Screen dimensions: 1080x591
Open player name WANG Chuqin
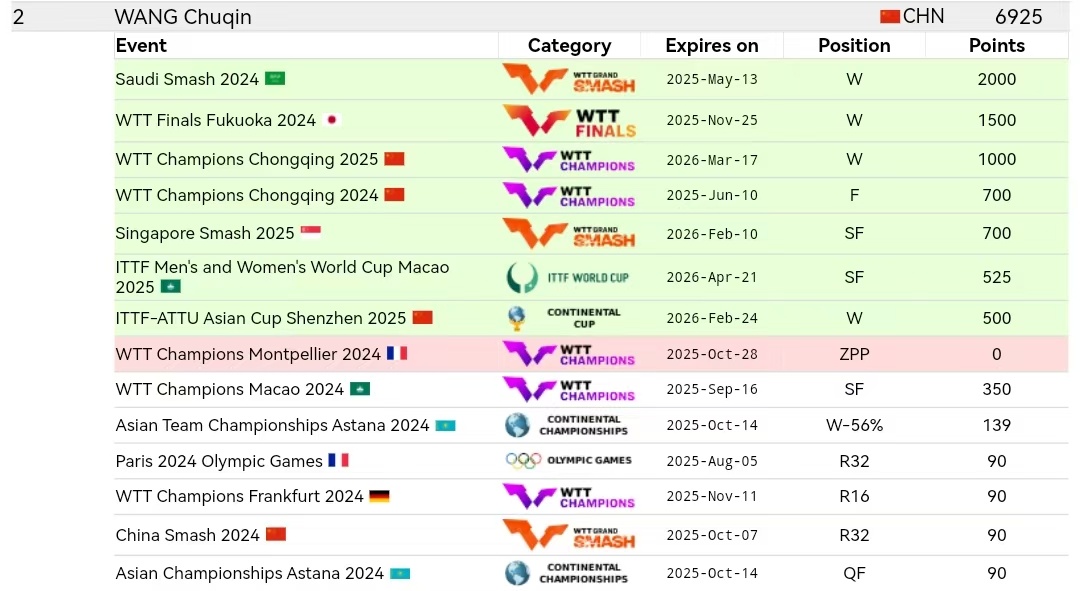point(183,17)
